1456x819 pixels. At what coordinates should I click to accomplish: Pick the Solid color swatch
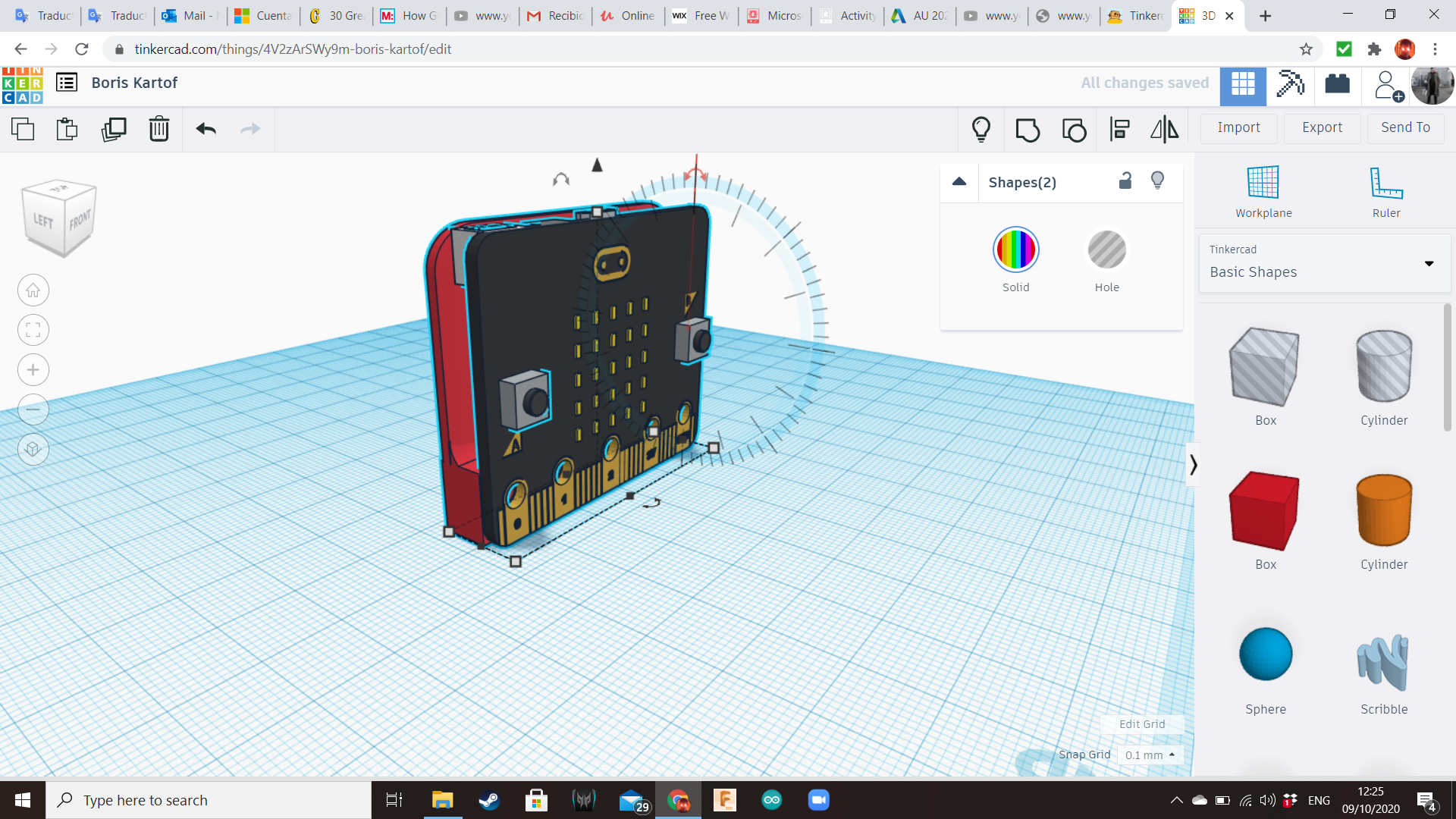coord(1015,250)
